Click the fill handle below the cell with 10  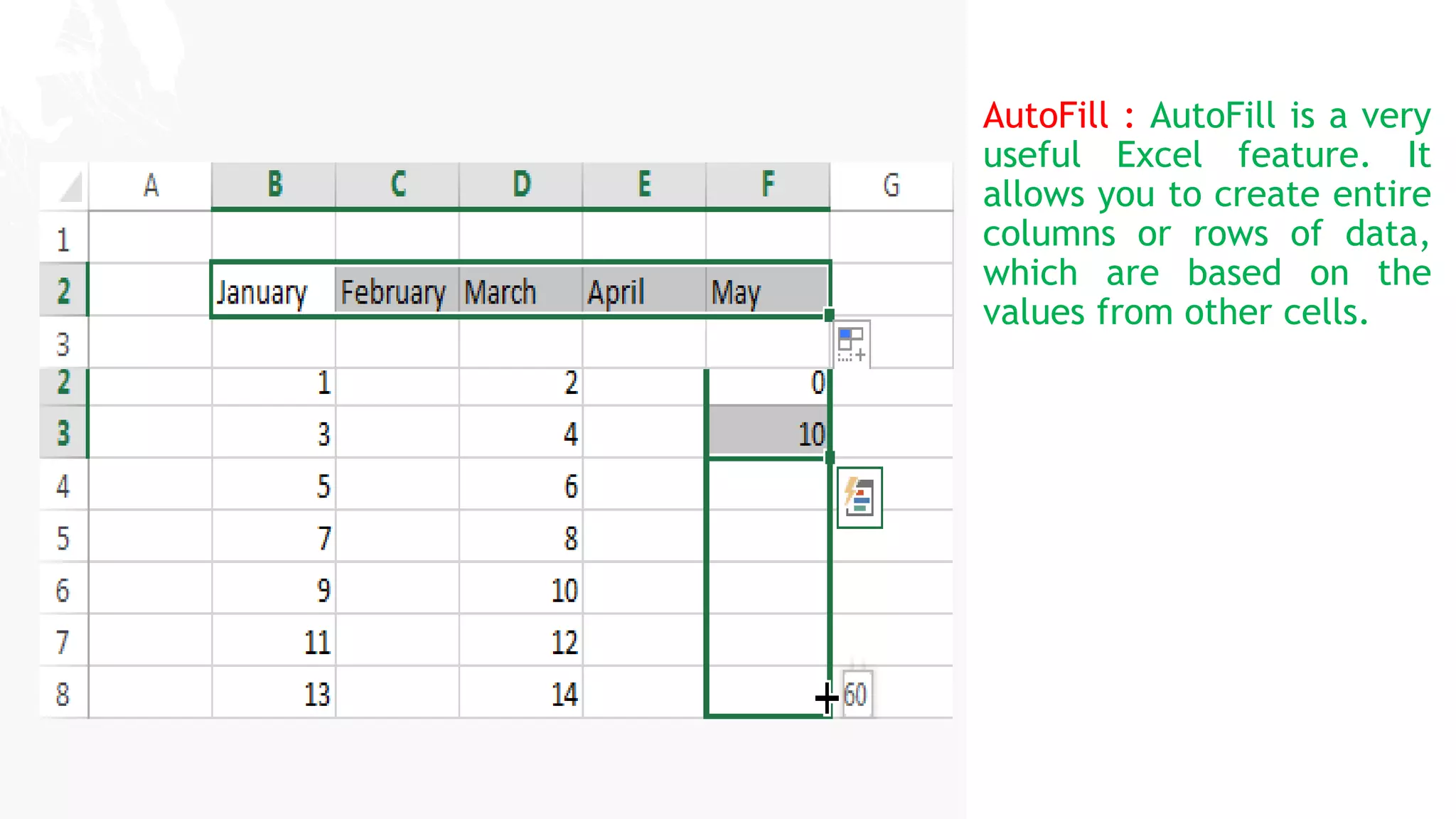coord(829,458)
